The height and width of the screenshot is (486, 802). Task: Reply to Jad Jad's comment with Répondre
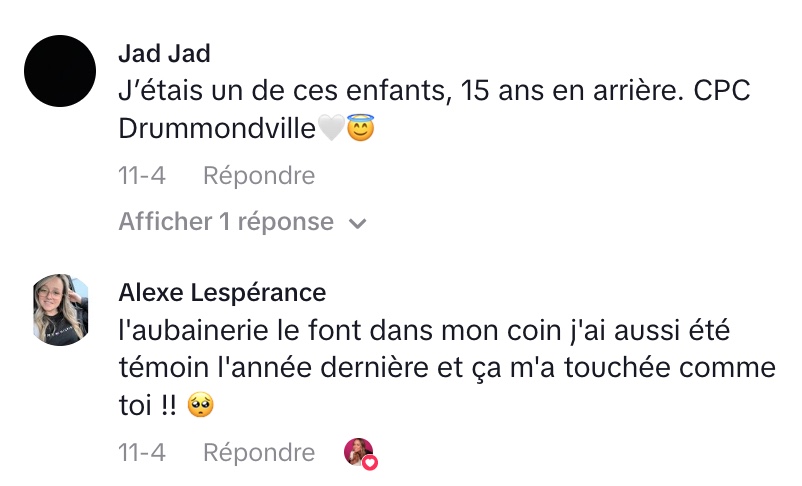259,176
